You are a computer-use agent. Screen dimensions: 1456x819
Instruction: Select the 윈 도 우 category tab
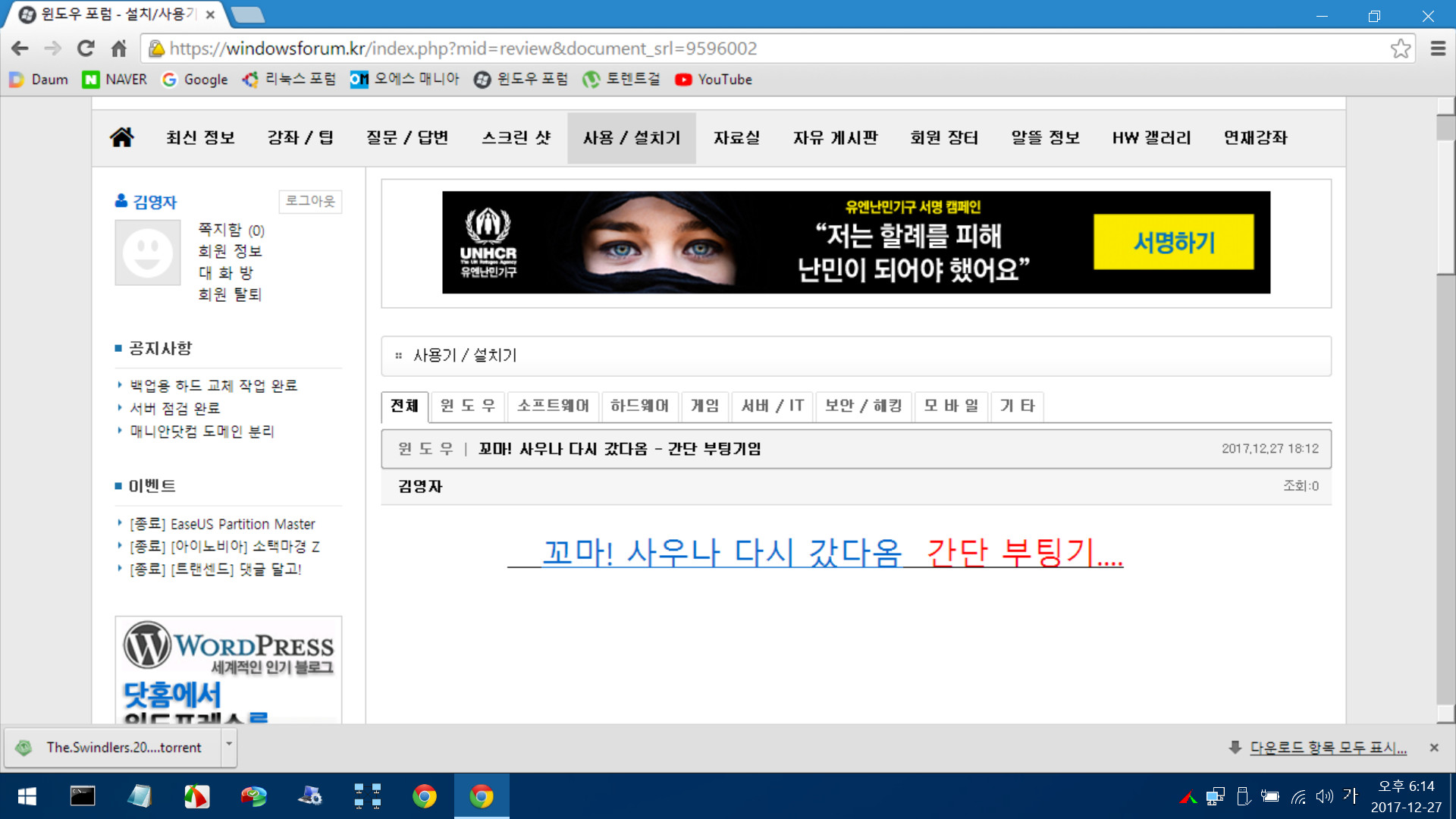point(468,406)
